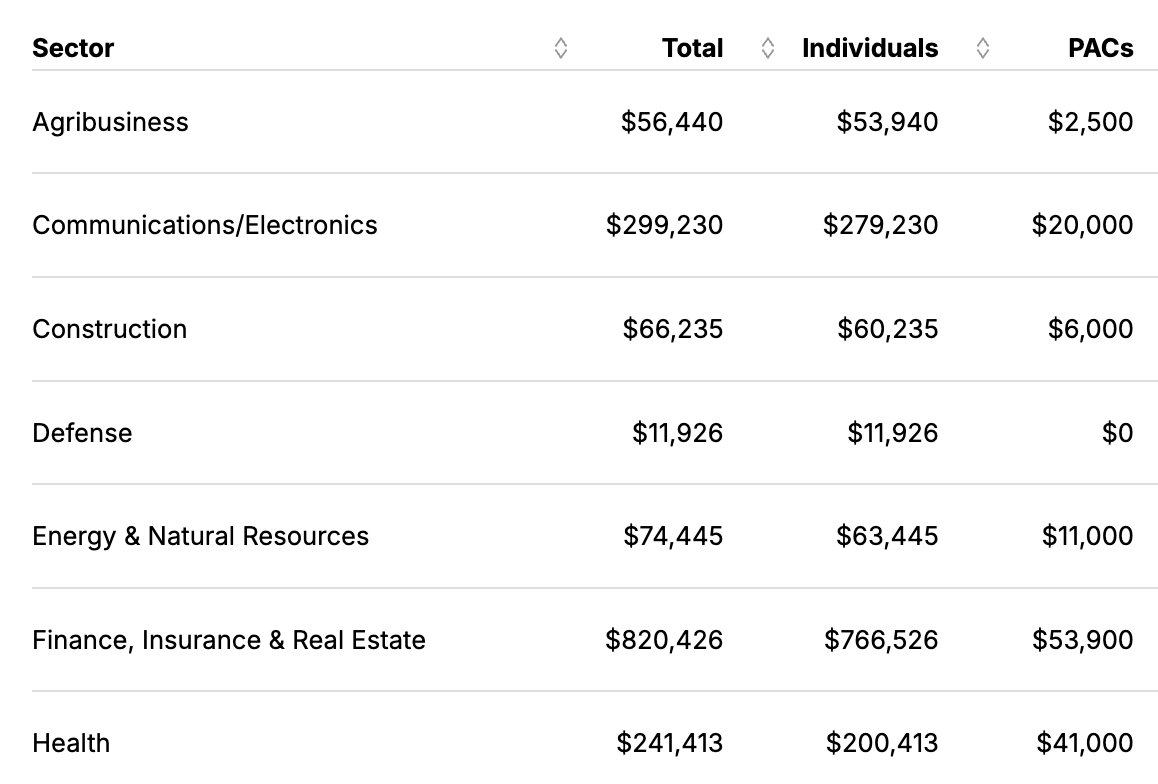1158x784 pixels.
Task: Click the sort icon beside Sector header
Action: (x=561, y=48)
